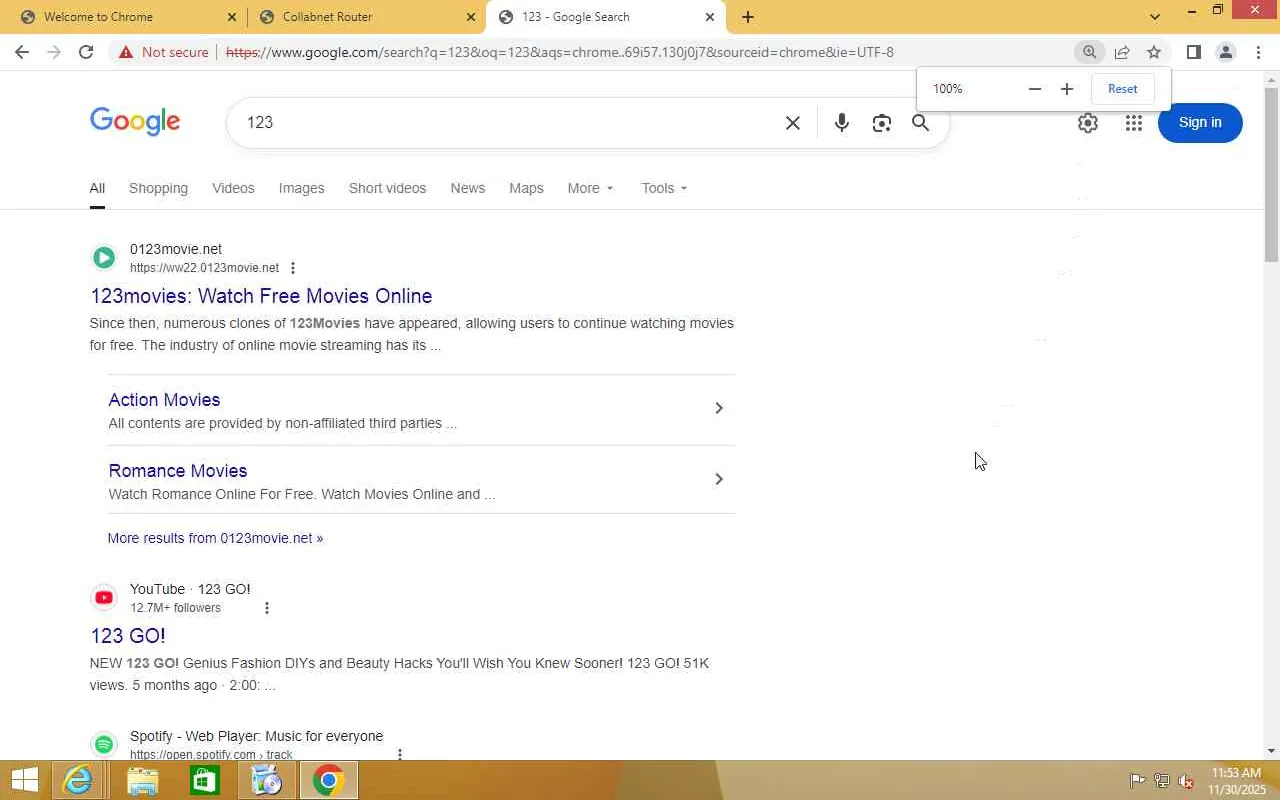Open the Google apps grid
Viewport: 1280px width, 800px height.
[1133, 123]
